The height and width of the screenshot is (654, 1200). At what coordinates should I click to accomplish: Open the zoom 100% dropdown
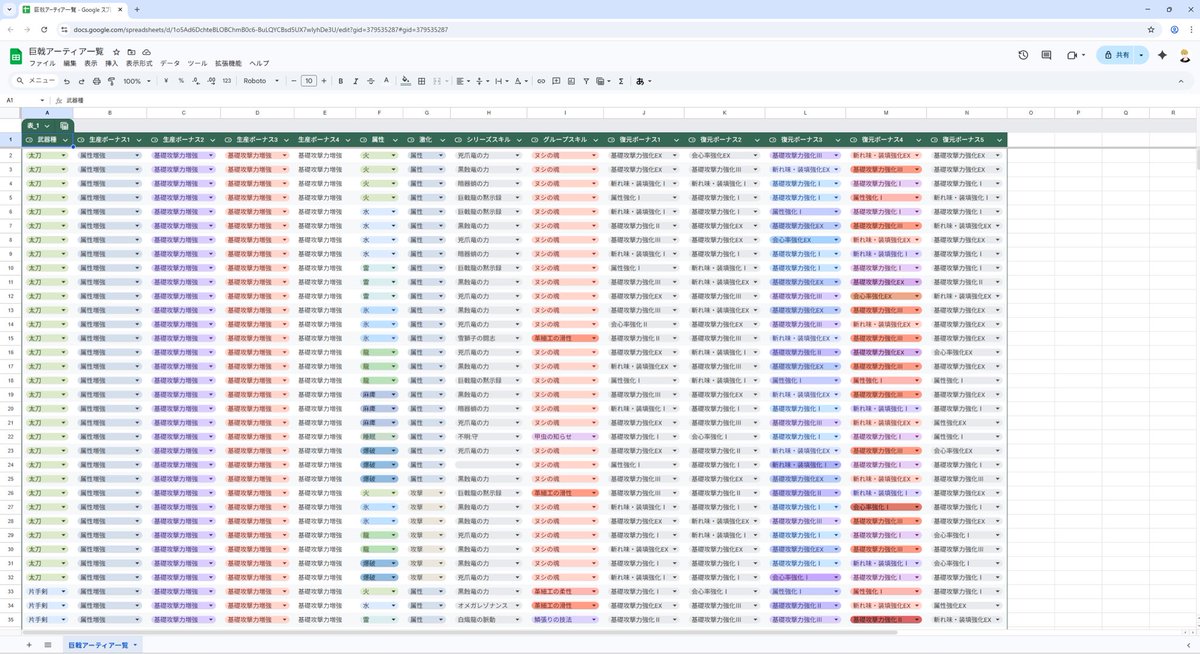(x=137, y=81)
